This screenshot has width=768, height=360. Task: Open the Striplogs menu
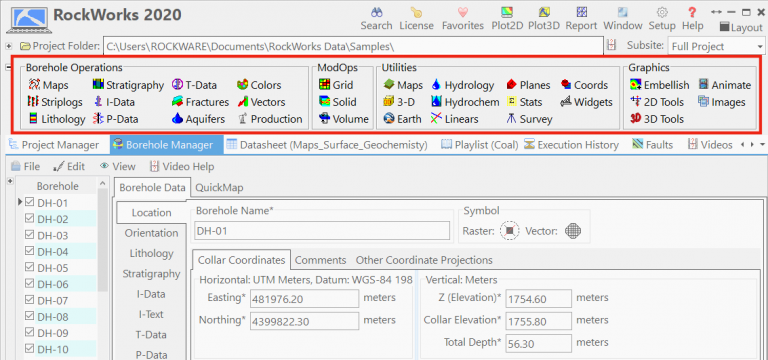[55, 102]
